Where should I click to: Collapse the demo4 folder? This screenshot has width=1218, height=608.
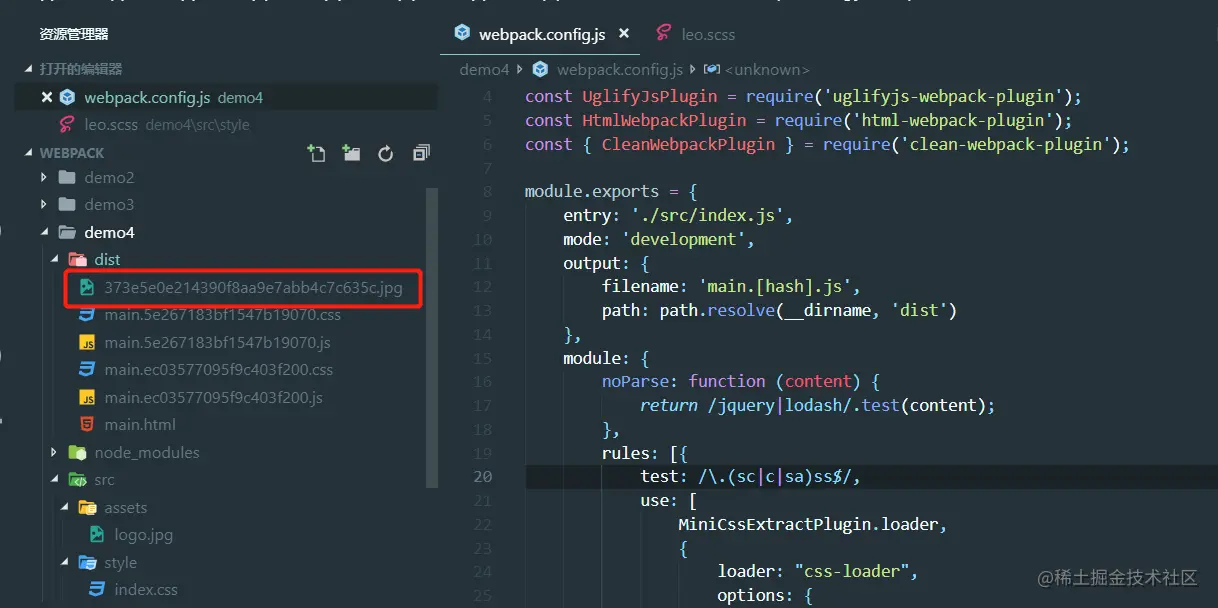[x=44, y=231]
